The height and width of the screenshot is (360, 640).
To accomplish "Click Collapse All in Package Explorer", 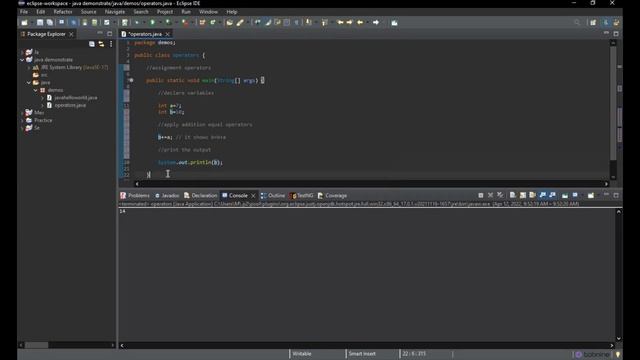I will [x=92, y=44].
